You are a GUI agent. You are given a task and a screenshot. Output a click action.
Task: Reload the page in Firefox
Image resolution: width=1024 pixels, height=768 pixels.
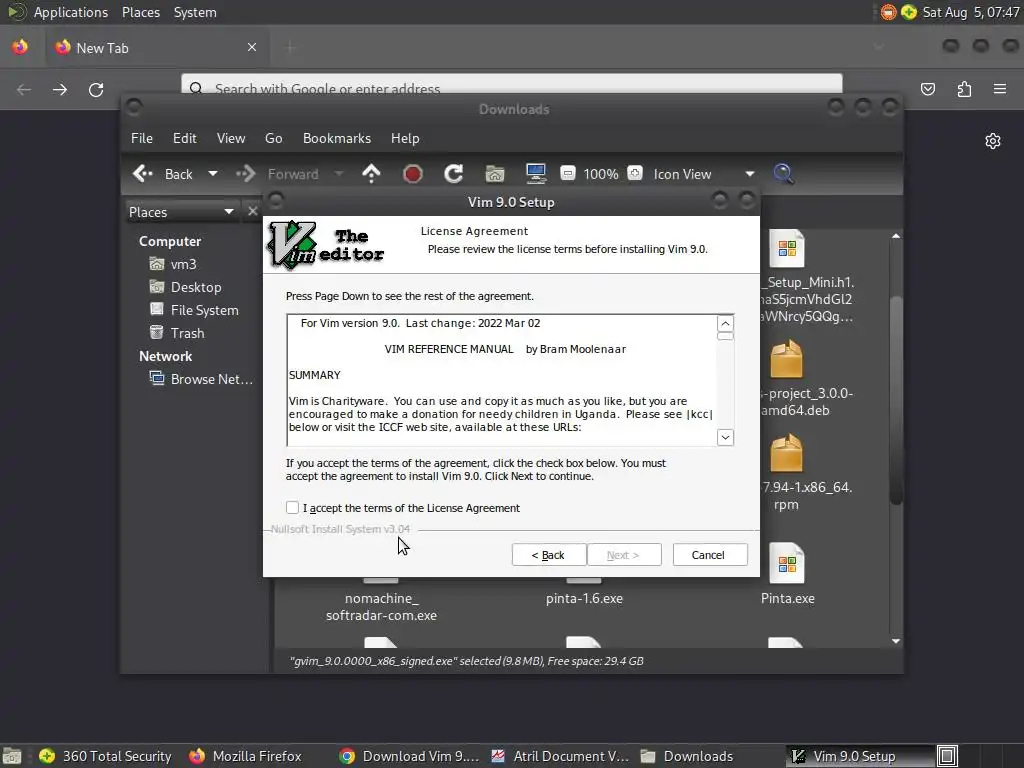[x=96, y=89]
